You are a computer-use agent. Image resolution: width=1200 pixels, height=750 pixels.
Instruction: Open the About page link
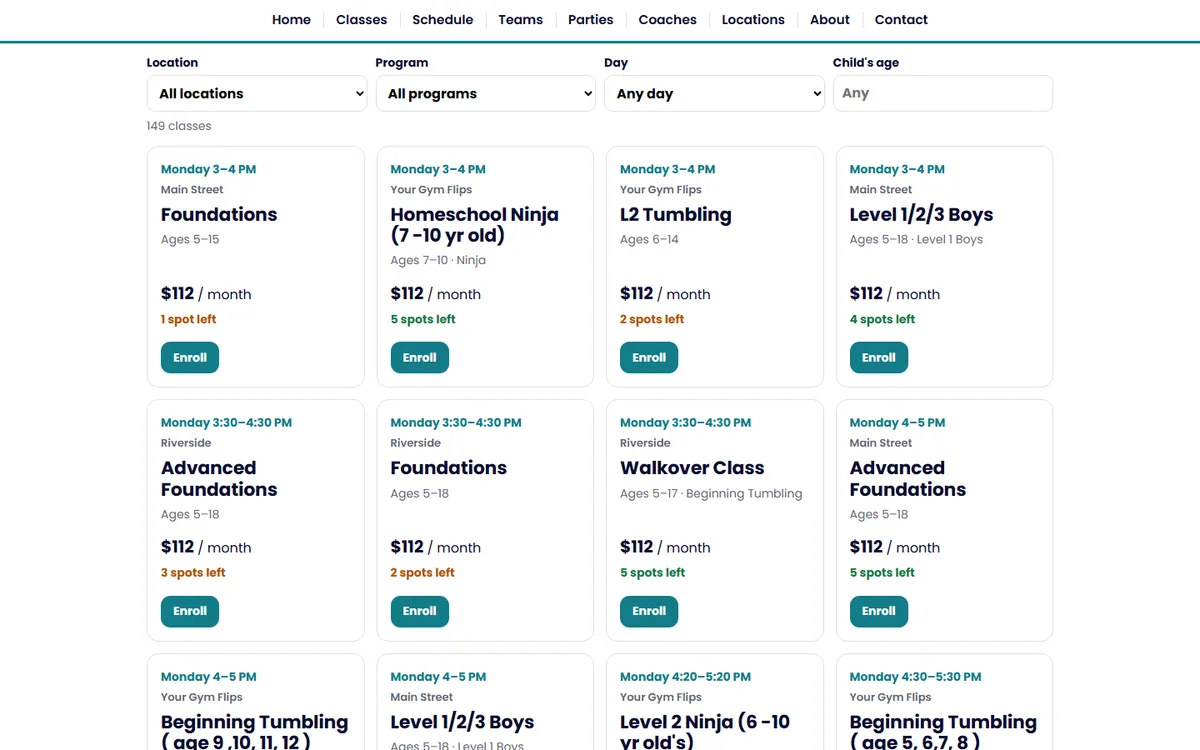(x=830, y=20)
